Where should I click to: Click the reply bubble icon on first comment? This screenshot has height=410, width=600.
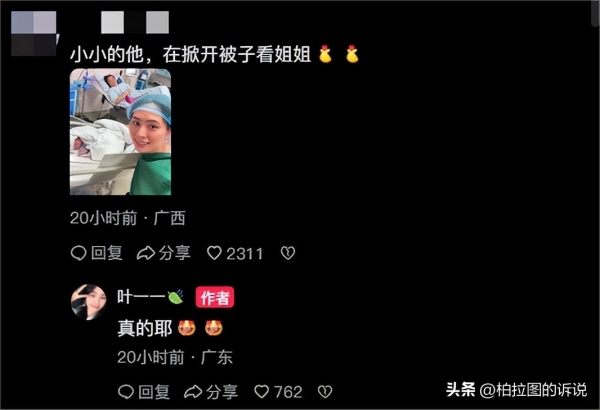78,253
